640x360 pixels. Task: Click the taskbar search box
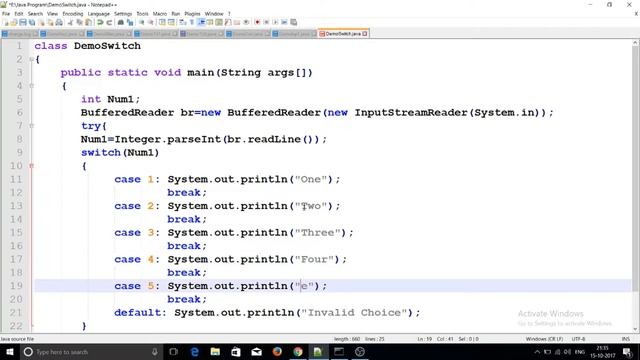pos(91,351)
